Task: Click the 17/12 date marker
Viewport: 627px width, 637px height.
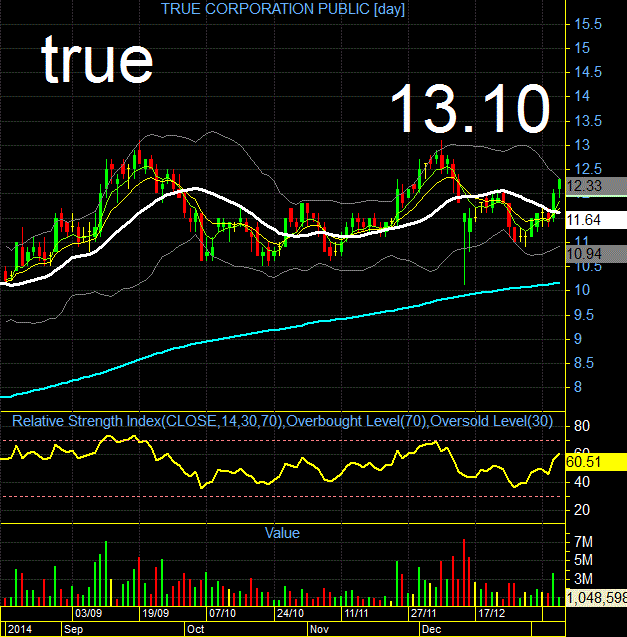Action: tap(492, 613)
